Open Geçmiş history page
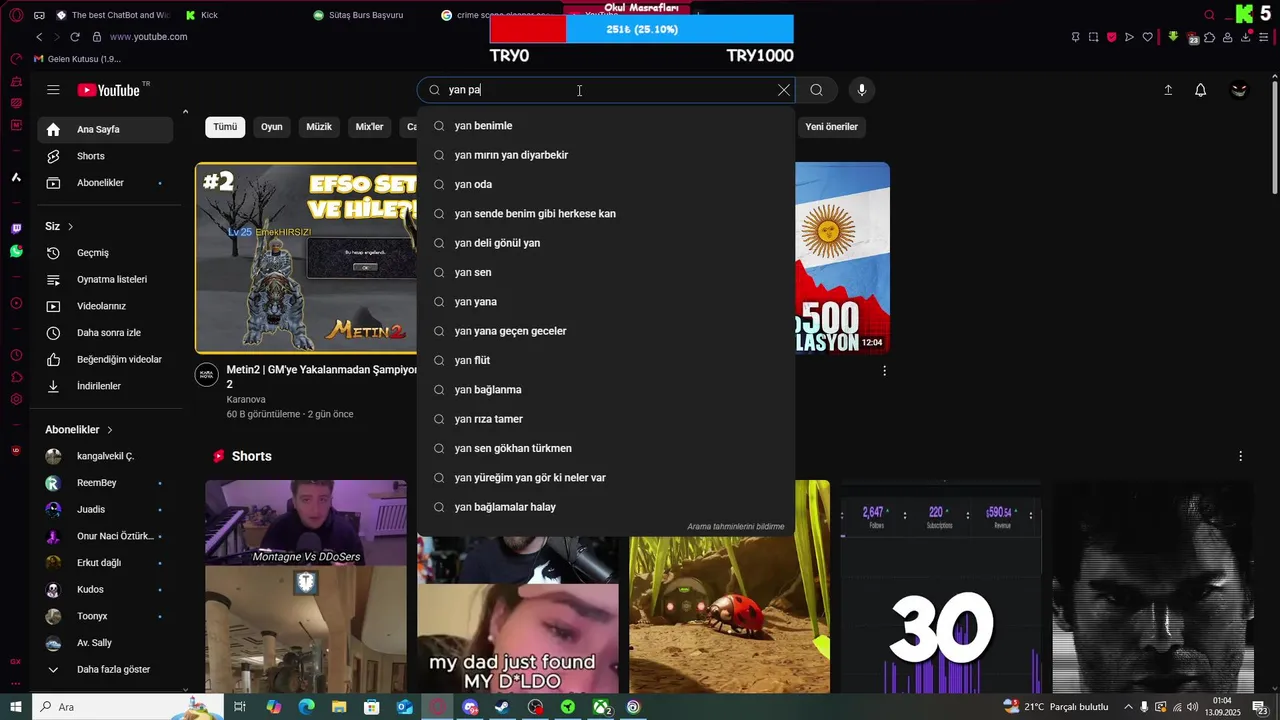Image resolution: width=1280 pixels, height=720 pixels. coord(105,253)
